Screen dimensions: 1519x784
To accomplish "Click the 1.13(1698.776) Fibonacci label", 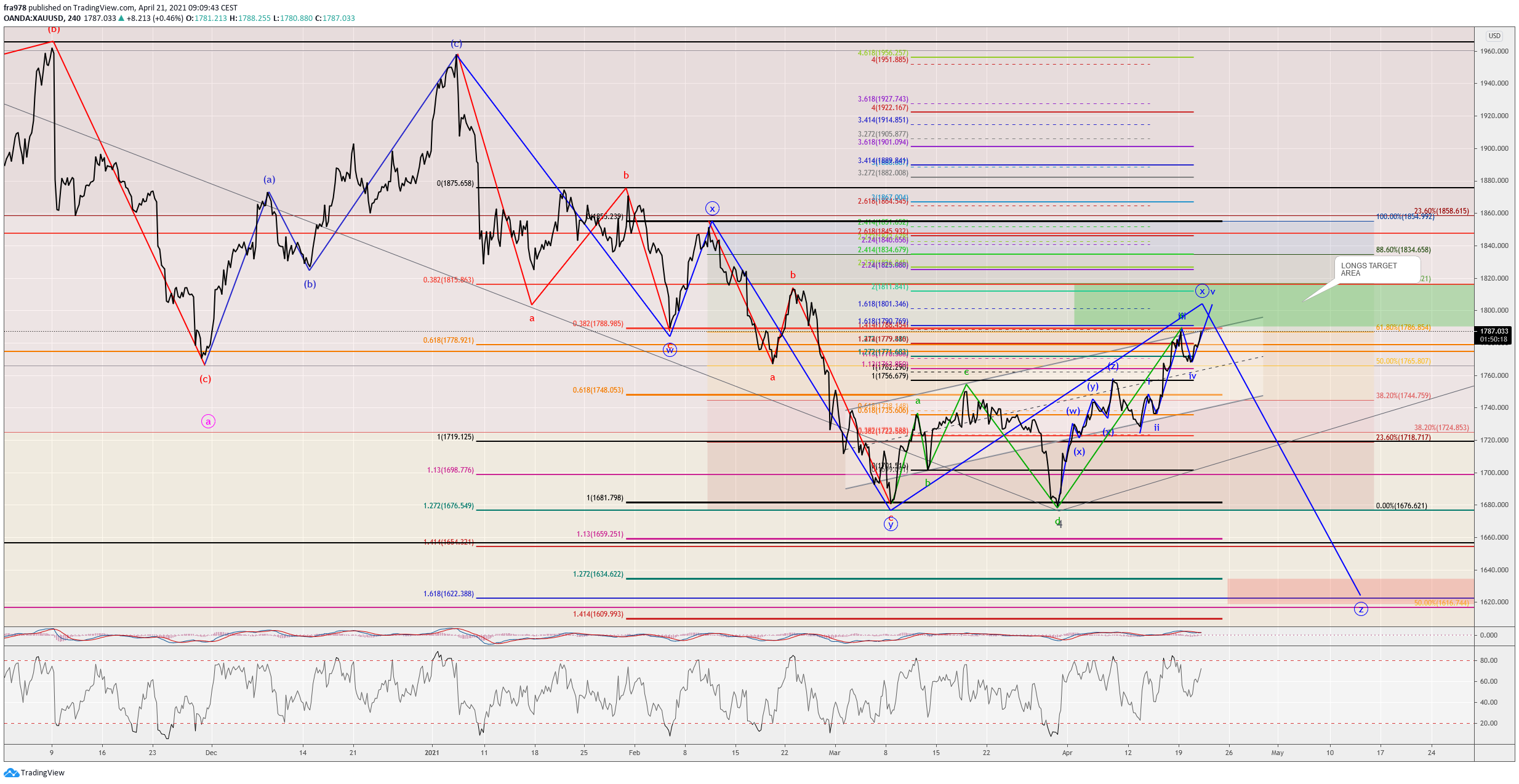I will click(x=451, y=470).
